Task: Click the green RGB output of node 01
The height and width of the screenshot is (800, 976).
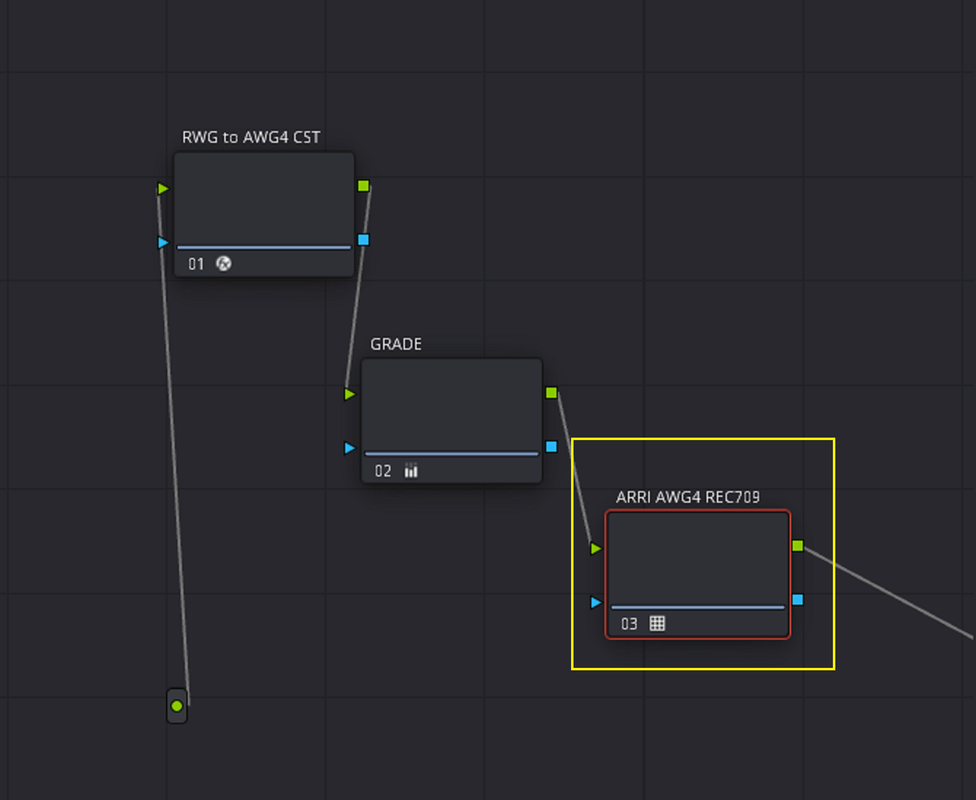Action: [x=364, y=186]
